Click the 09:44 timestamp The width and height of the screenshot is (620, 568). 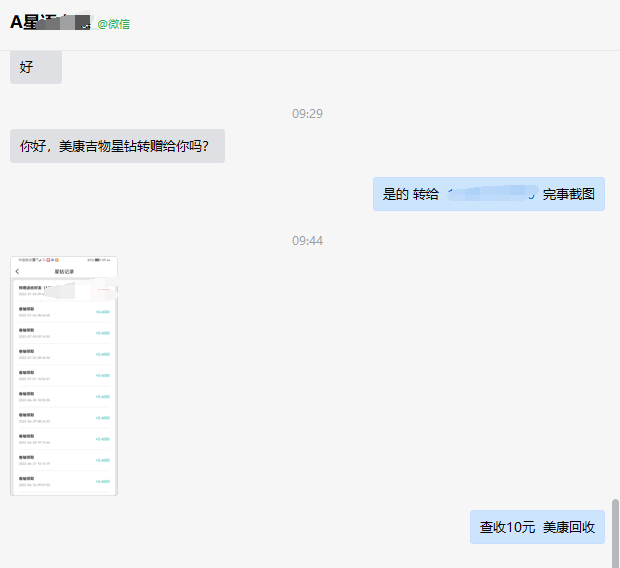[307, 241]
